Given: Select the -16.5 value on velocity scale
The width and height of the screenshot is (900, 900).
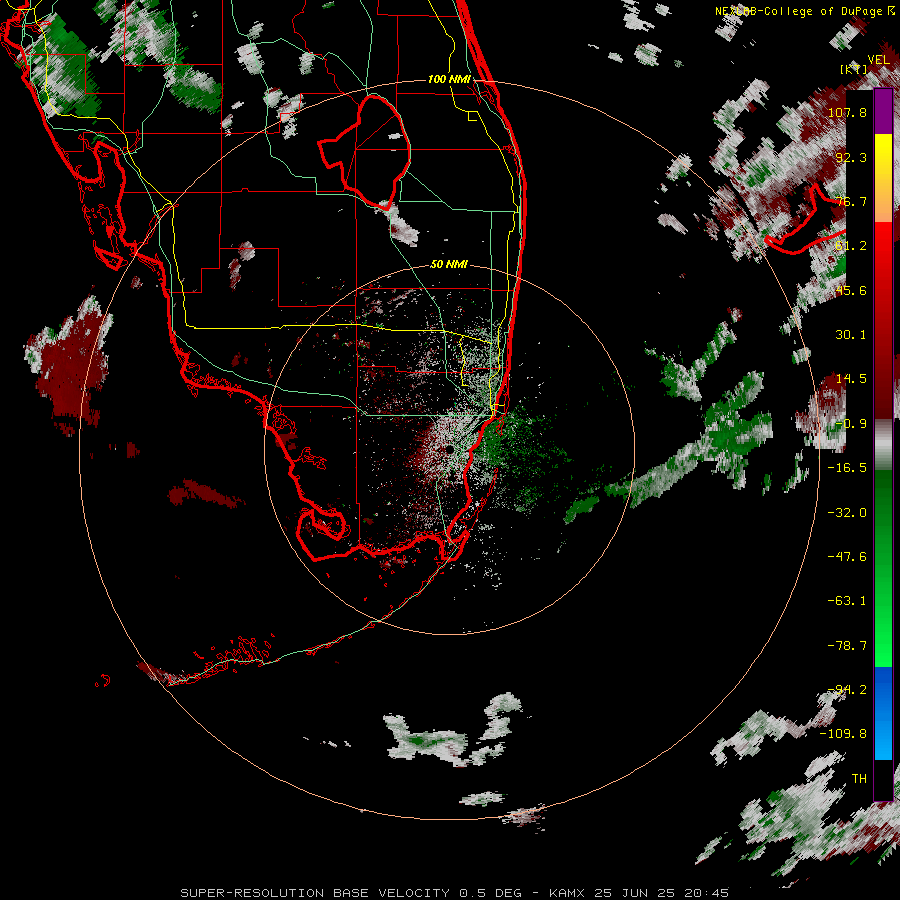Looking at the screenshot, I should tap(847, 467).
